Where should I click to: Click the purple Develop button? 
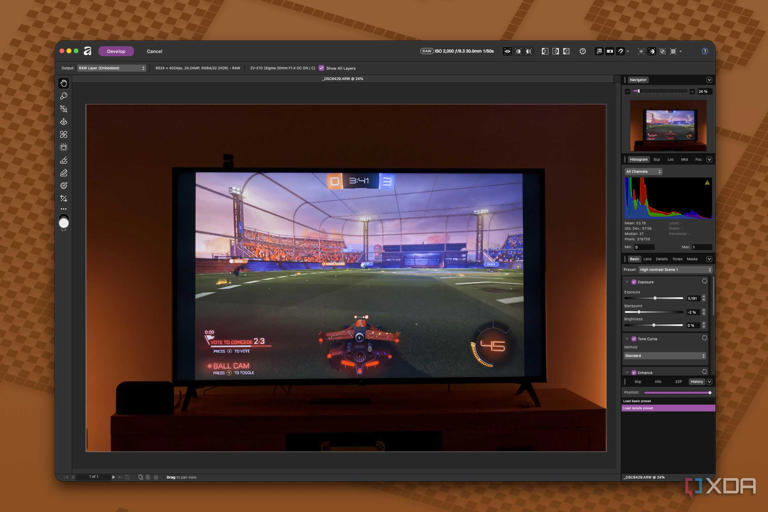116,51
